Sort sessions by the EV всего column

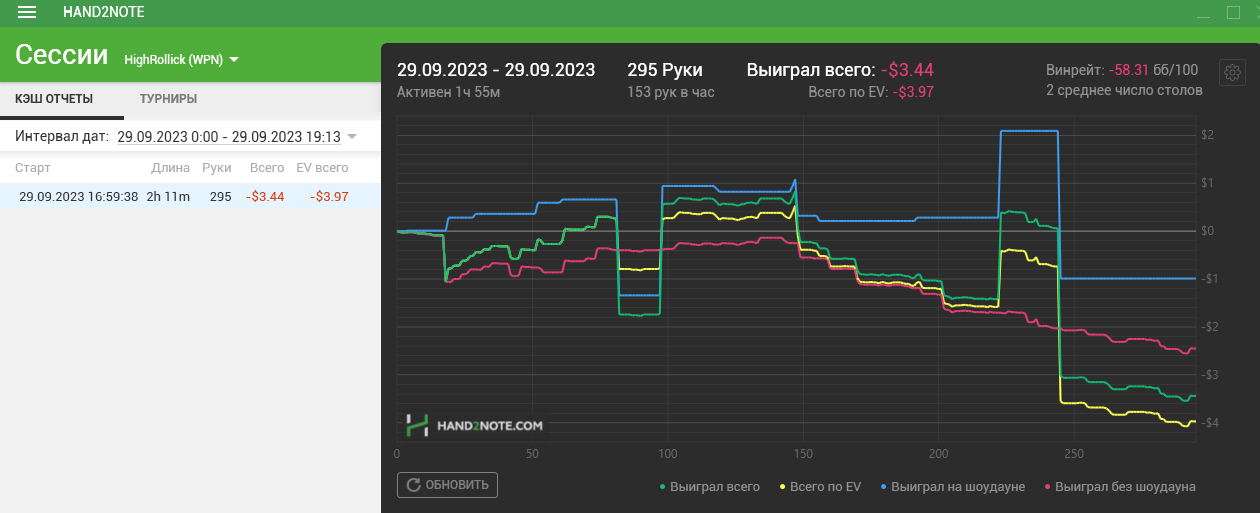click(x=322, y=168)
